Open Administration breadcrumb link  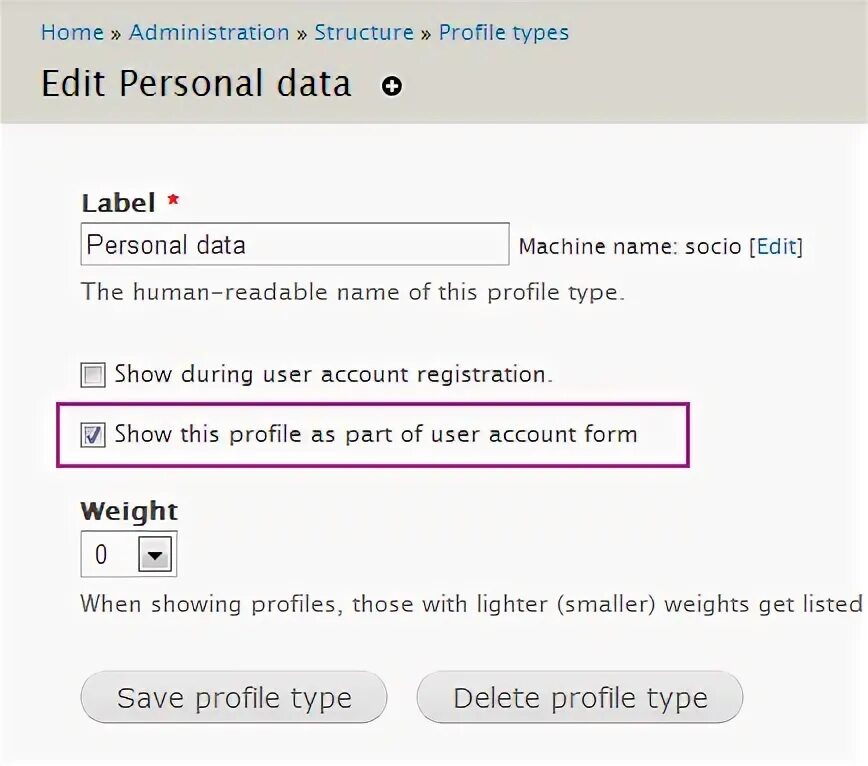(x=209, y=32)
